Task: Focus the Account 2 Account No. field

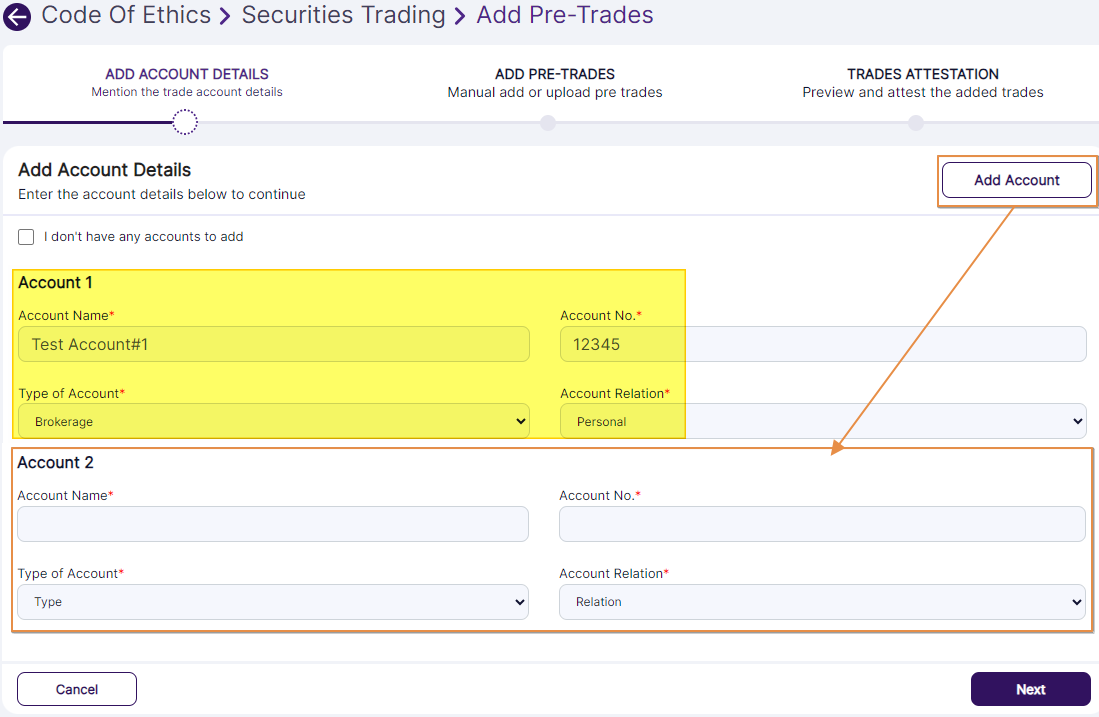Action: (x=822, y=524)
